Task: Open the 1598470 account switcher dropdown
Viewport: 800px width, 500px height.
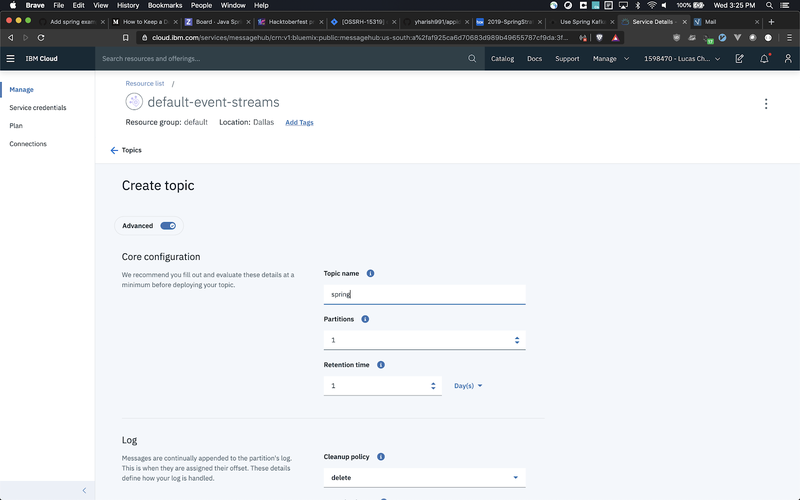Action: click(682, 59)
